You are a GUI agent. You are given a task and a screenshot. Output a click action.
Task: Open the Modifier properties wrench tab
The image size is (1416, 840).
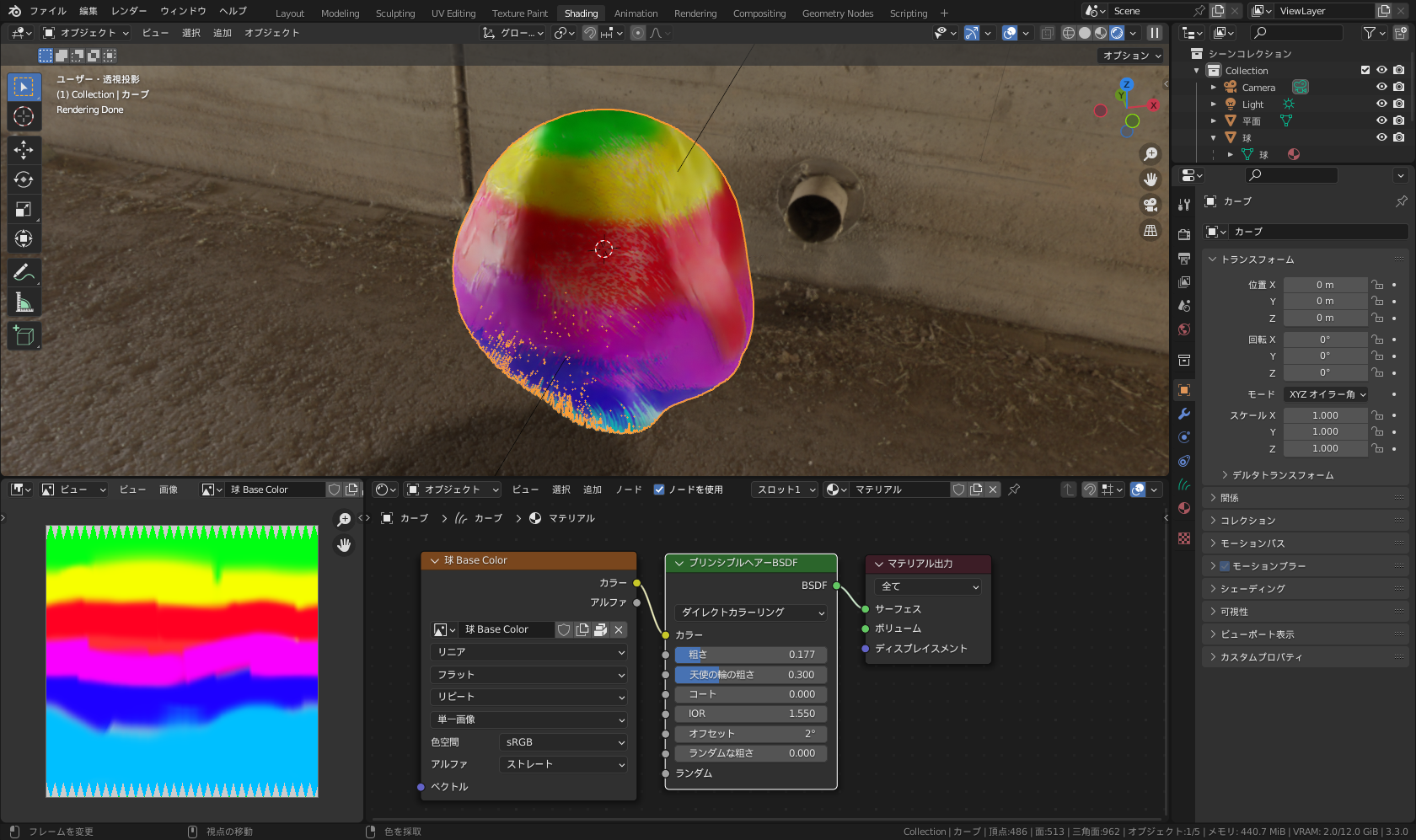[1184, 414]
